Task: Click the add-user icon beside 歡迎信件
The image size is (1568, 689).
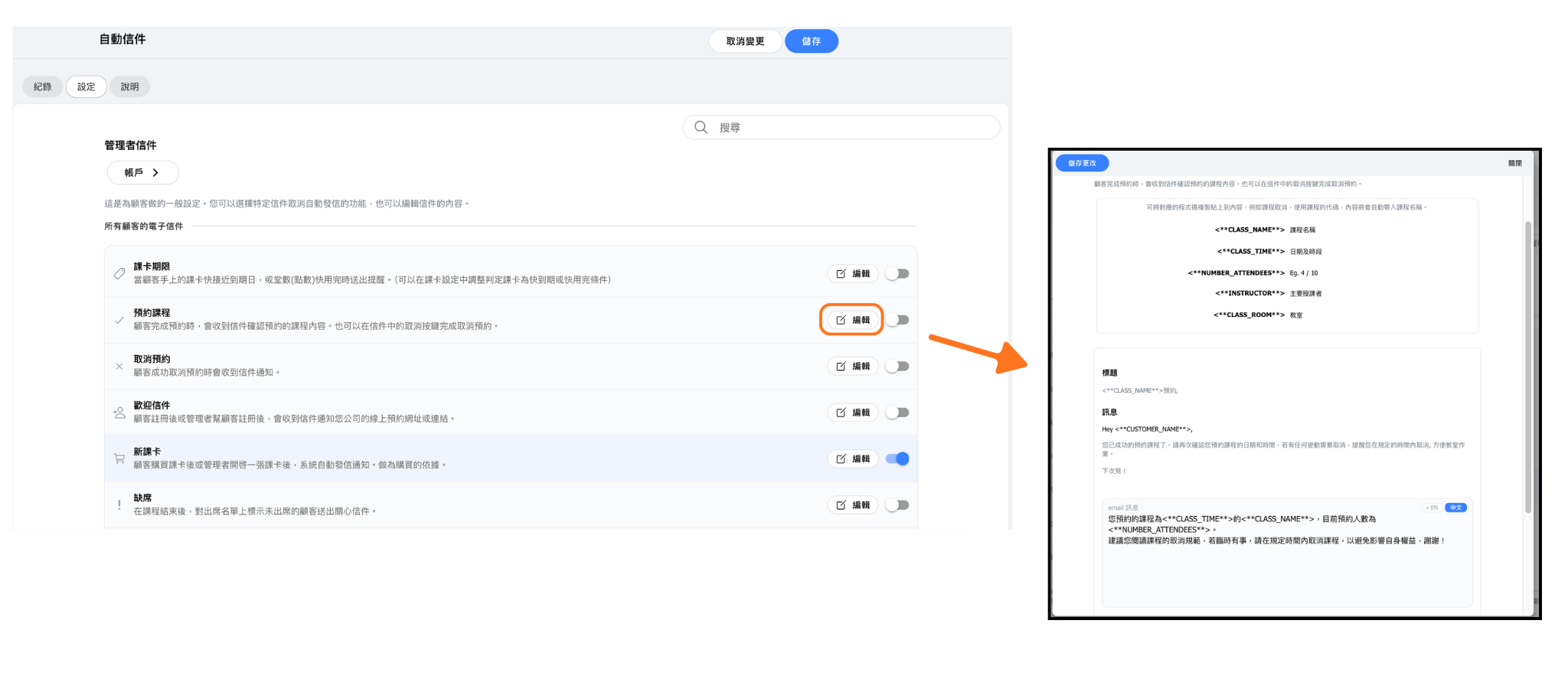Action: (x=119, y=413)
